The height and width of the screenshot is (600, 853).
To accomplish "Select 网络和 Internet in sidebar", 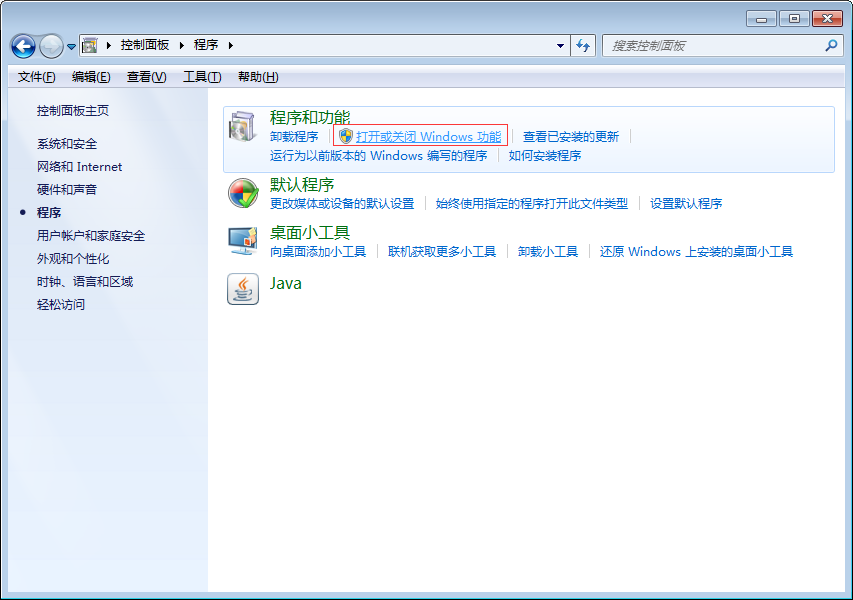I will pyautogui.click(x=79, y=167).
